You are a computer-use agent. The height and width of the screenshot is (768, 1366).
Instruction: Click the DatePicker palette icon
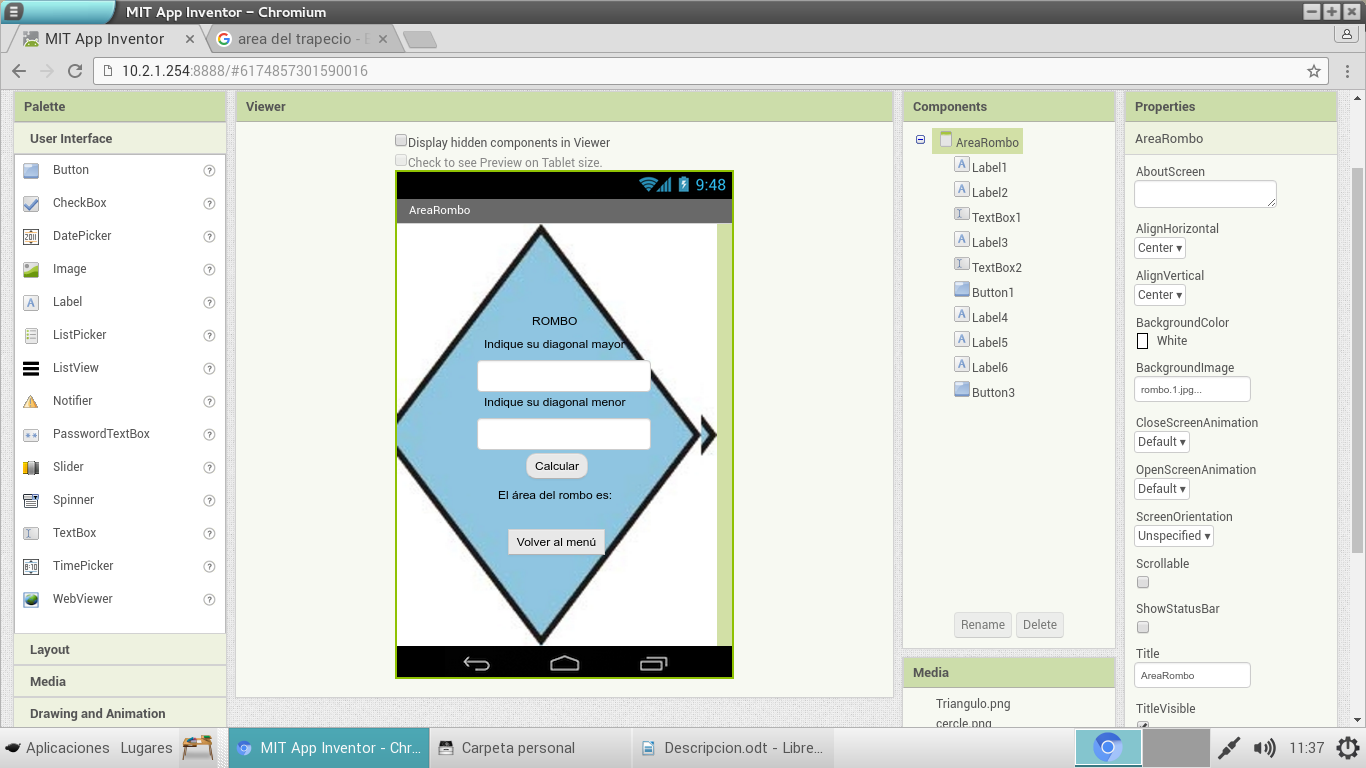tap(32, 236)
